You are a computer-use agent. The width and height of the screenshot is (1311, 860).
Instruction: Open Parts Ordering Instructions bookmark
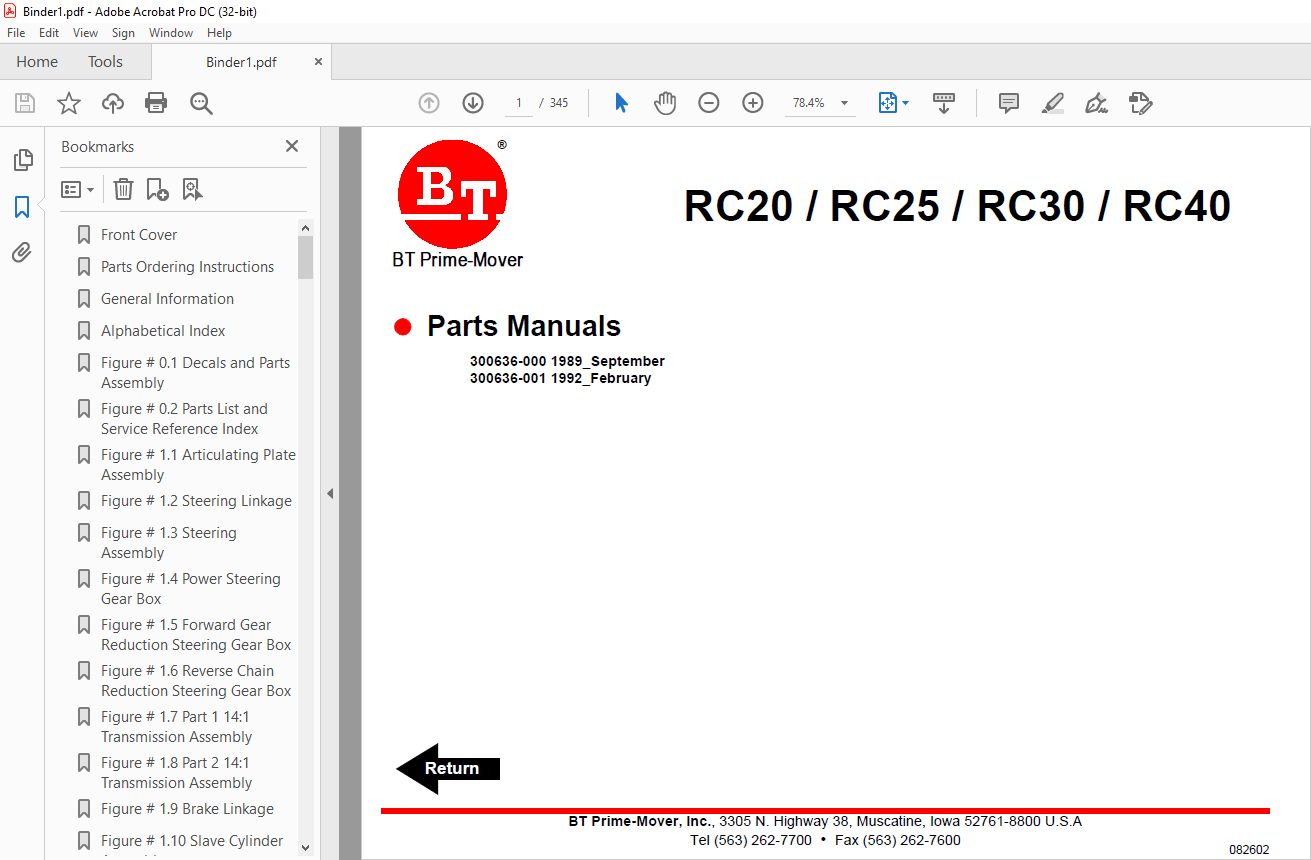187,267
